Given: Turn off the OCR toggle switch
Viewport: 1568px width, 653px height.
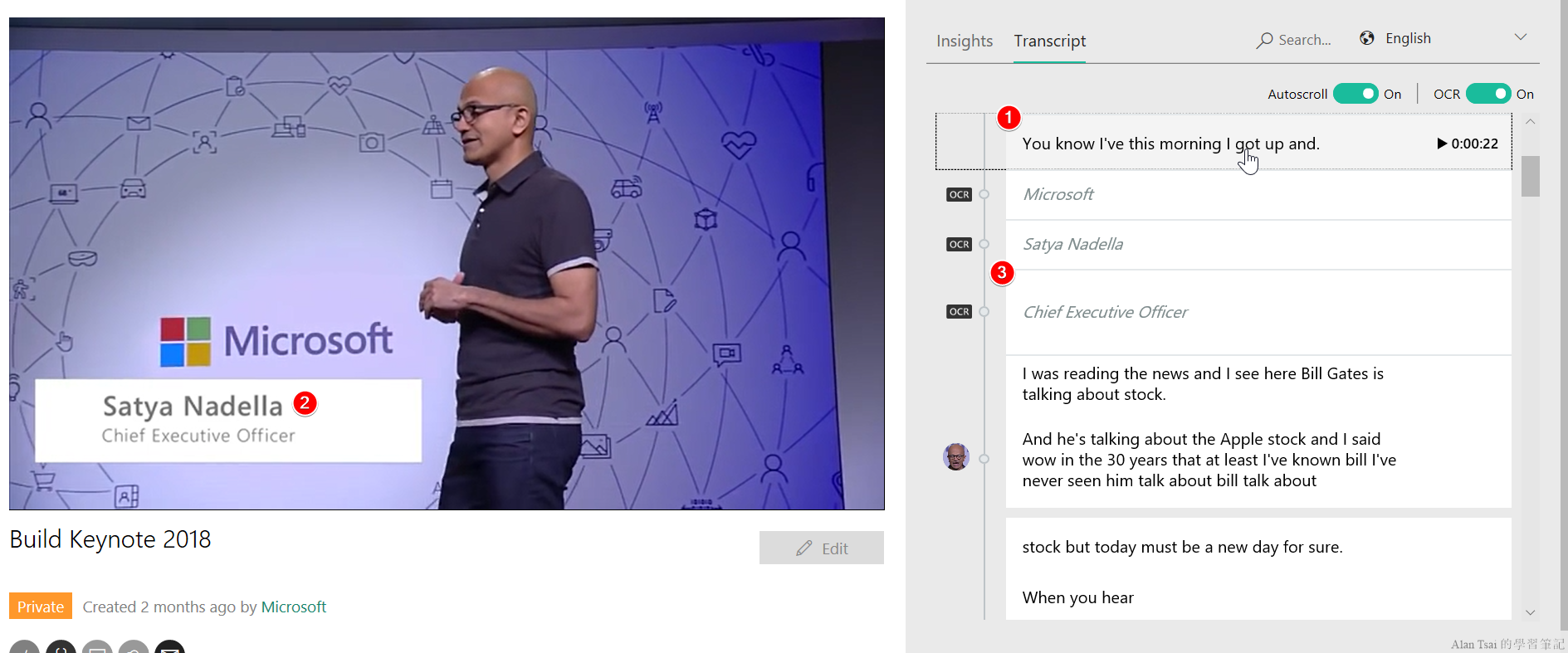Looking at the screenshot, I should [1488, 94].
